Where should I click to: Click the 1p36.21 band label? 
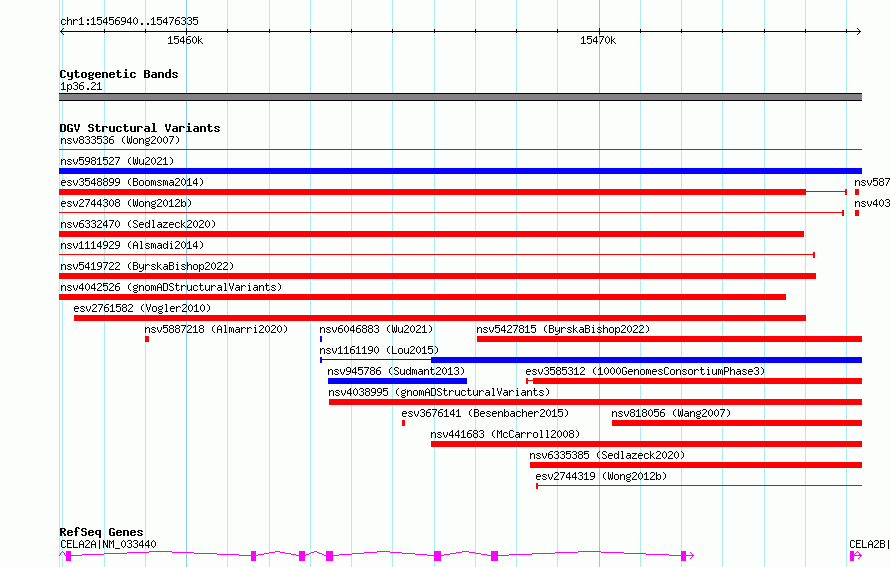[81, 86]
